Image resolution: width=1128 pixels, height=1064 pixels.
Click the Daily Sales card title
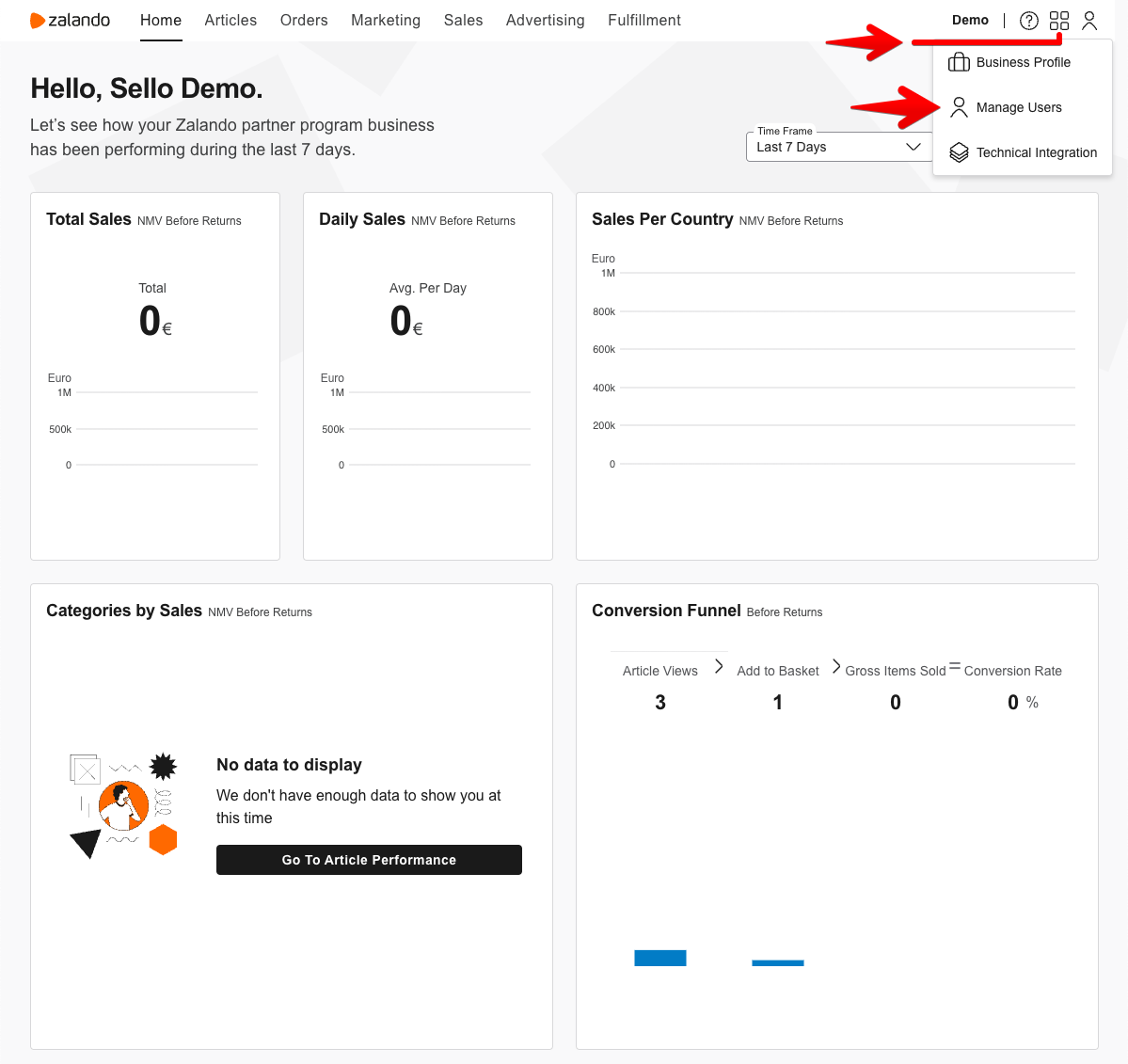click(x=362, y=219)
